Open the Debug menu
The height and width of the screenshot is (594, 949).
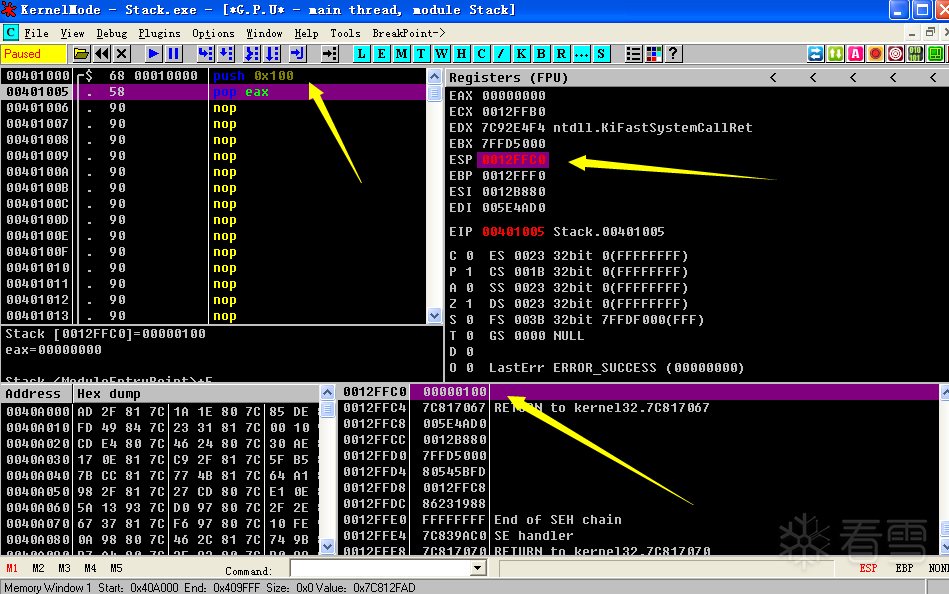tap(112, 33)
